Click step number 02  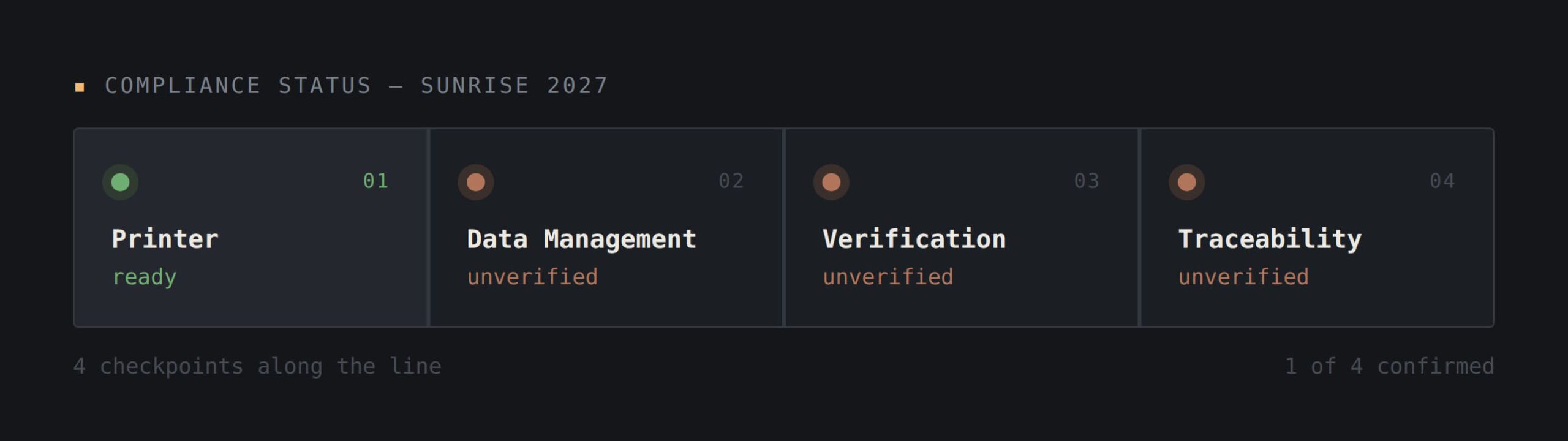[x=731, y=181]
